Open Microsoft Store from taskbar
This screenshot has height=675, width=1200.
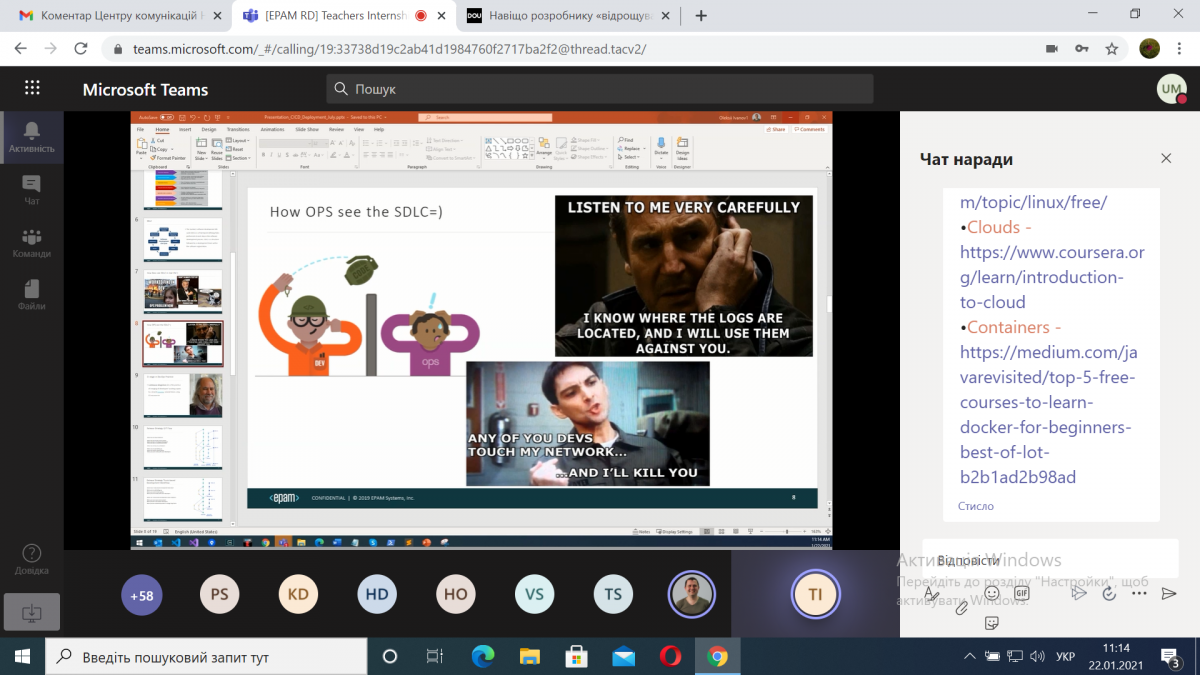pos(577,656)
